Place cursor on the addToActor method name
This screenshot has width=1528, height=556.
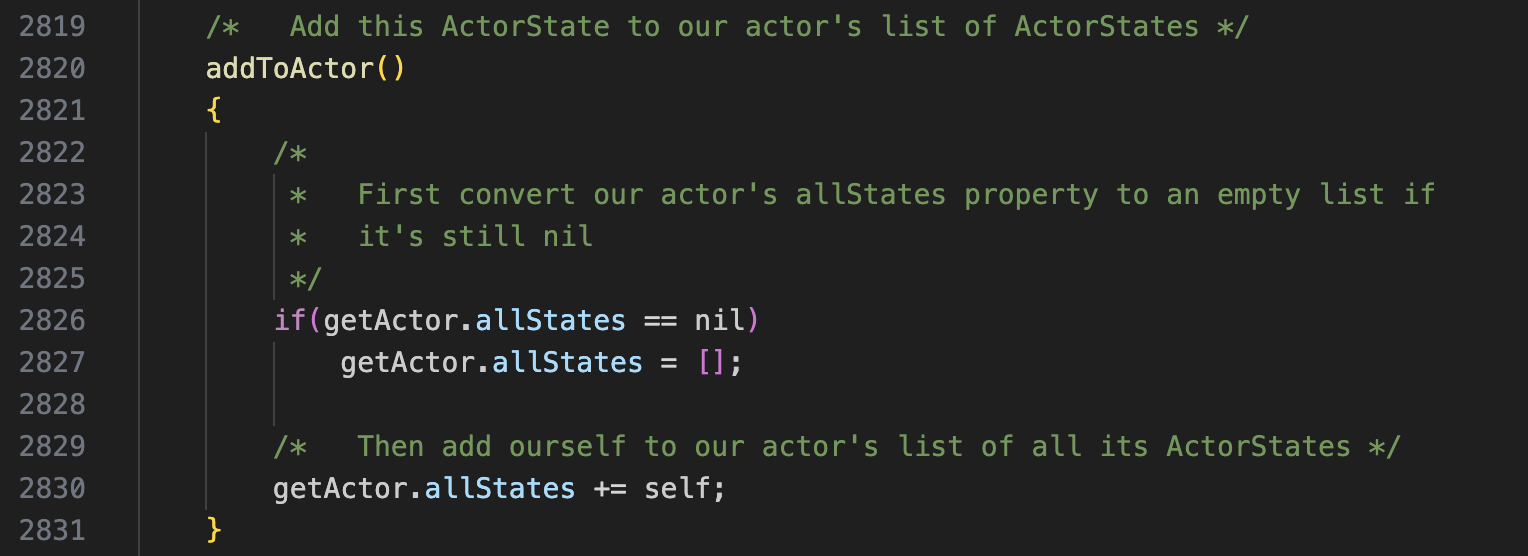point(289,69)
